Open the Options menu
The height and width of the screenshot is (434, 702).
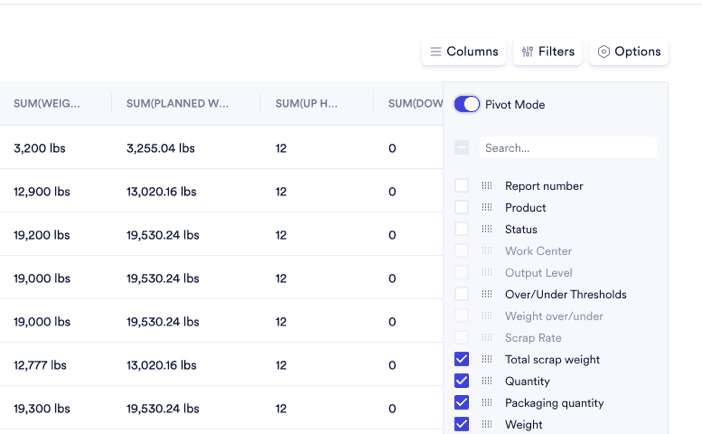click(x=629, y=52)
